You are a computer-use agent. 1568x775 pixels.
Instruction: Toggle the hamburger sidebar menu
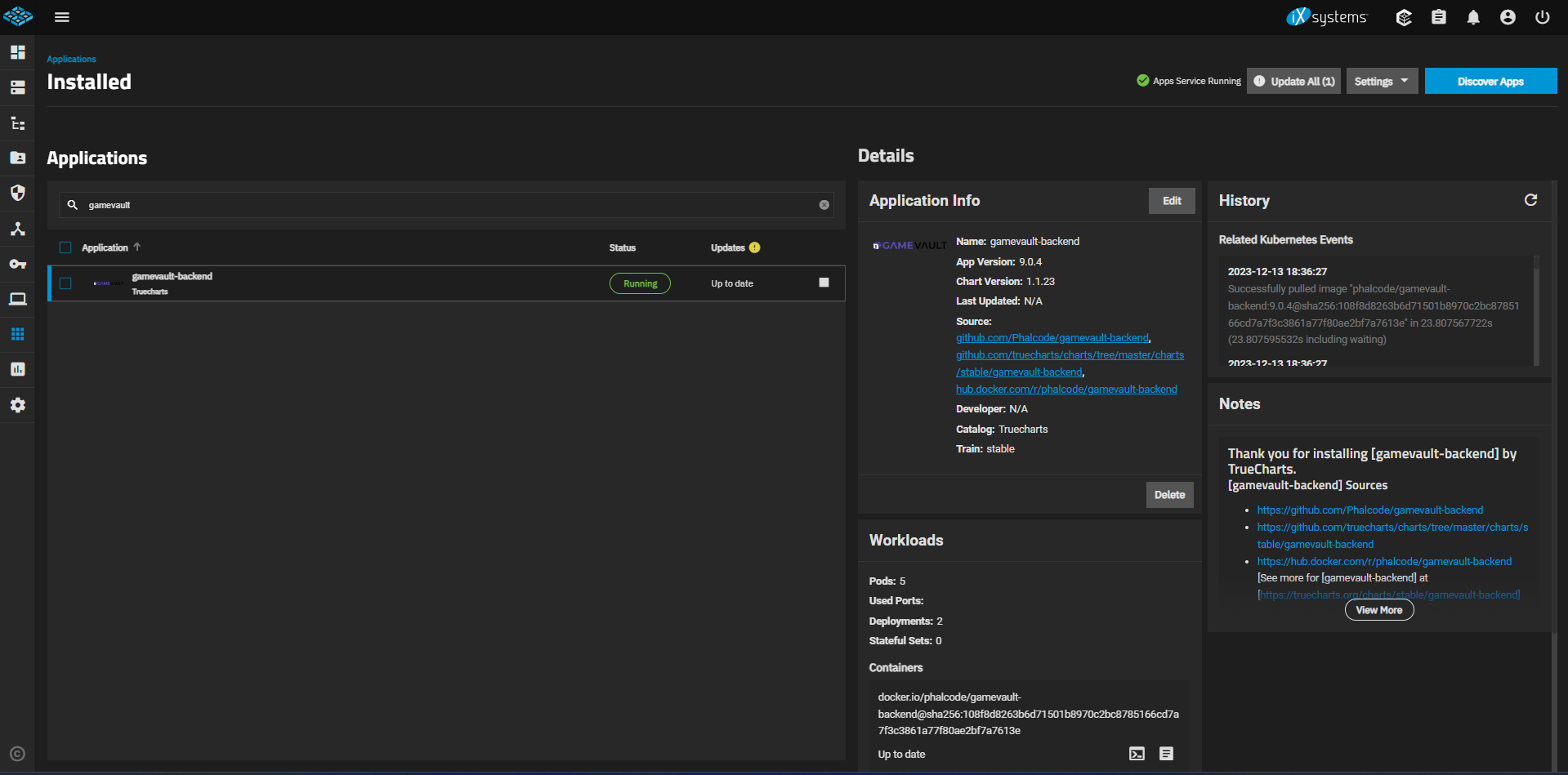pyautogui.click(x=62, y=17)
